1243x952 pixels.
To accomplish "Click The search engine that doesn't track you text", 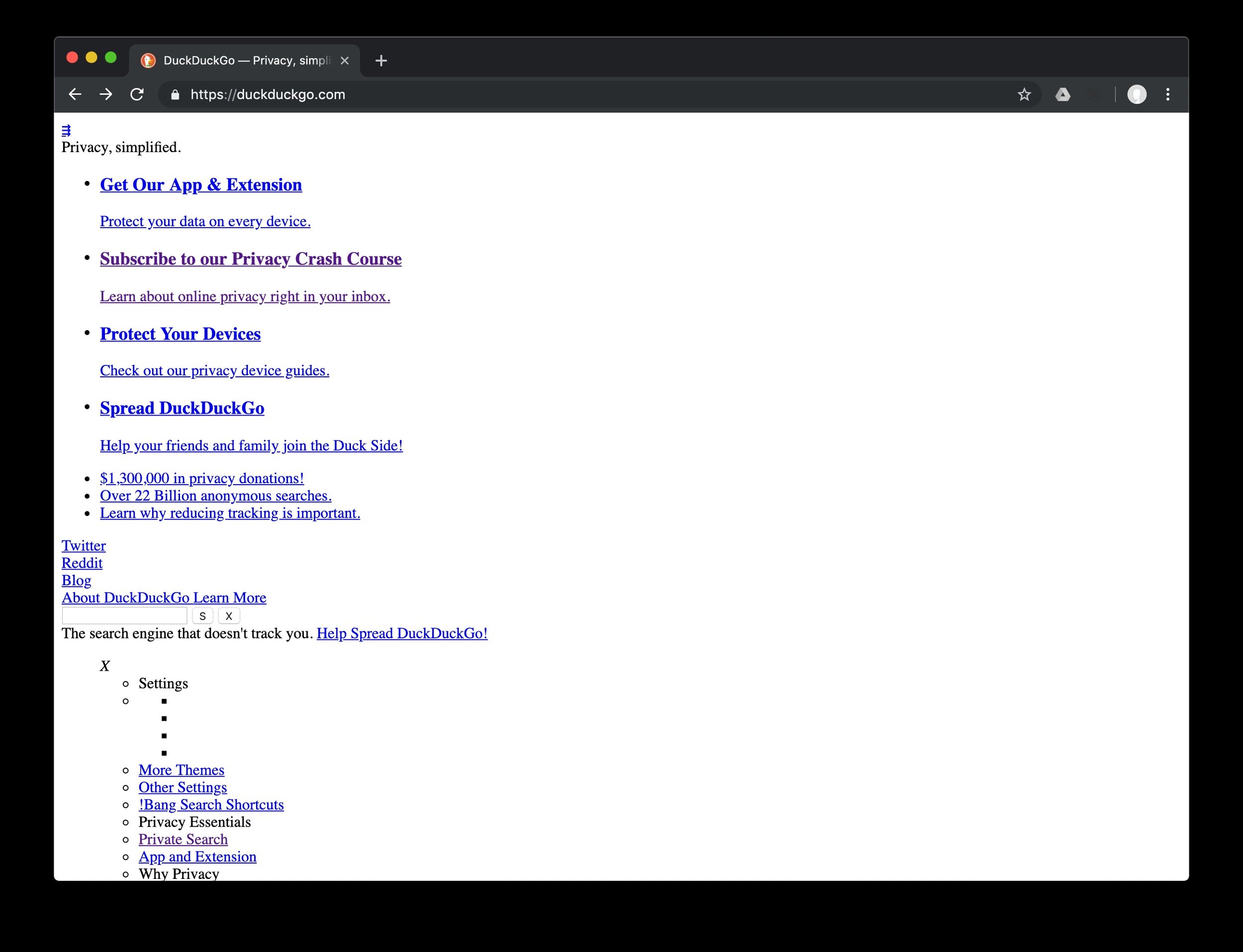I will click(x=187, y=633).
